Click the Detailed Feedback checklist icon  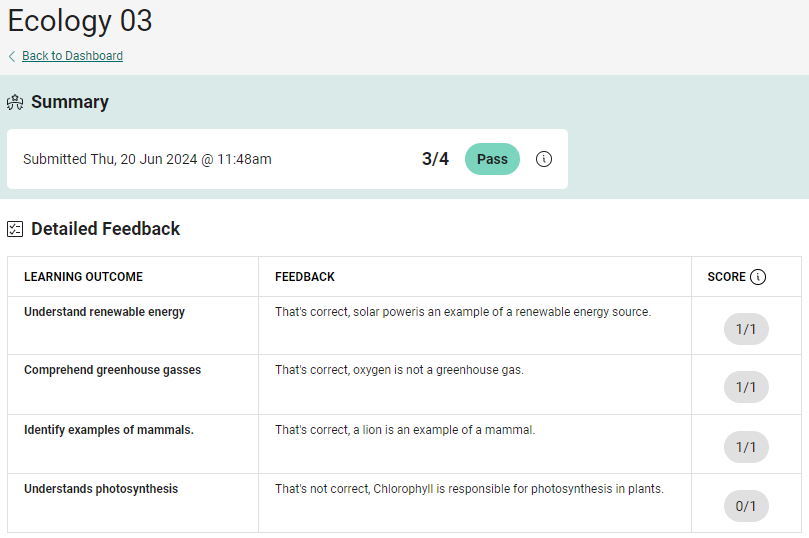point(15,229)
